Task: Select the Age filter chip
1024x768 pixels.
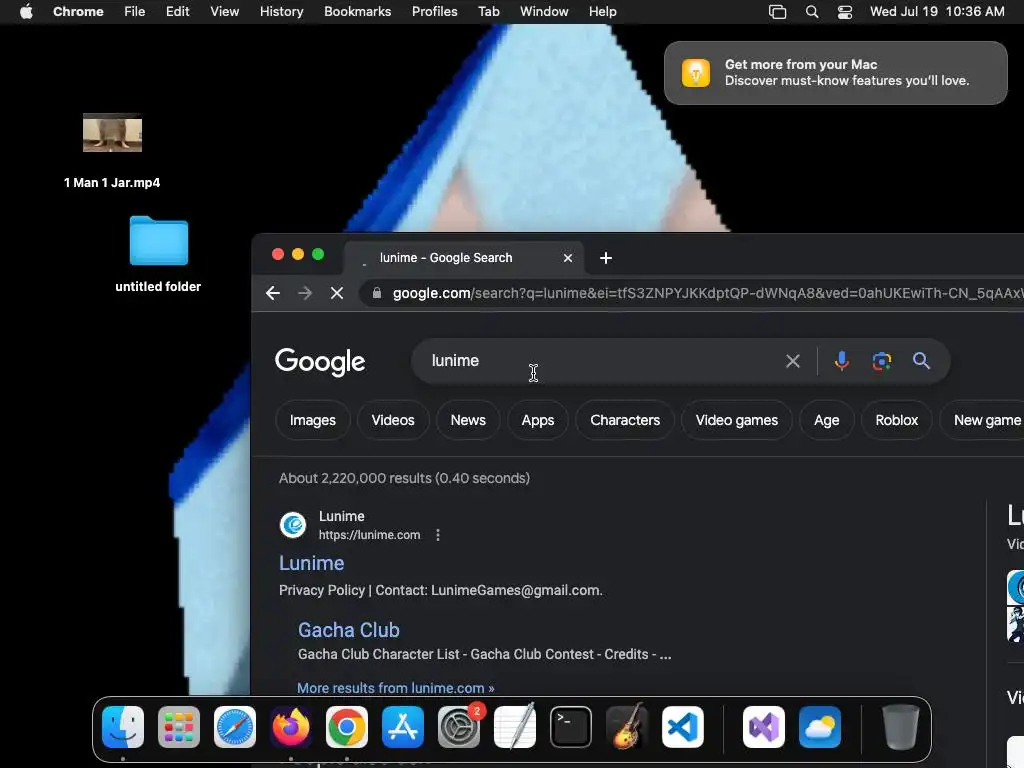Action: coord(827,420)
